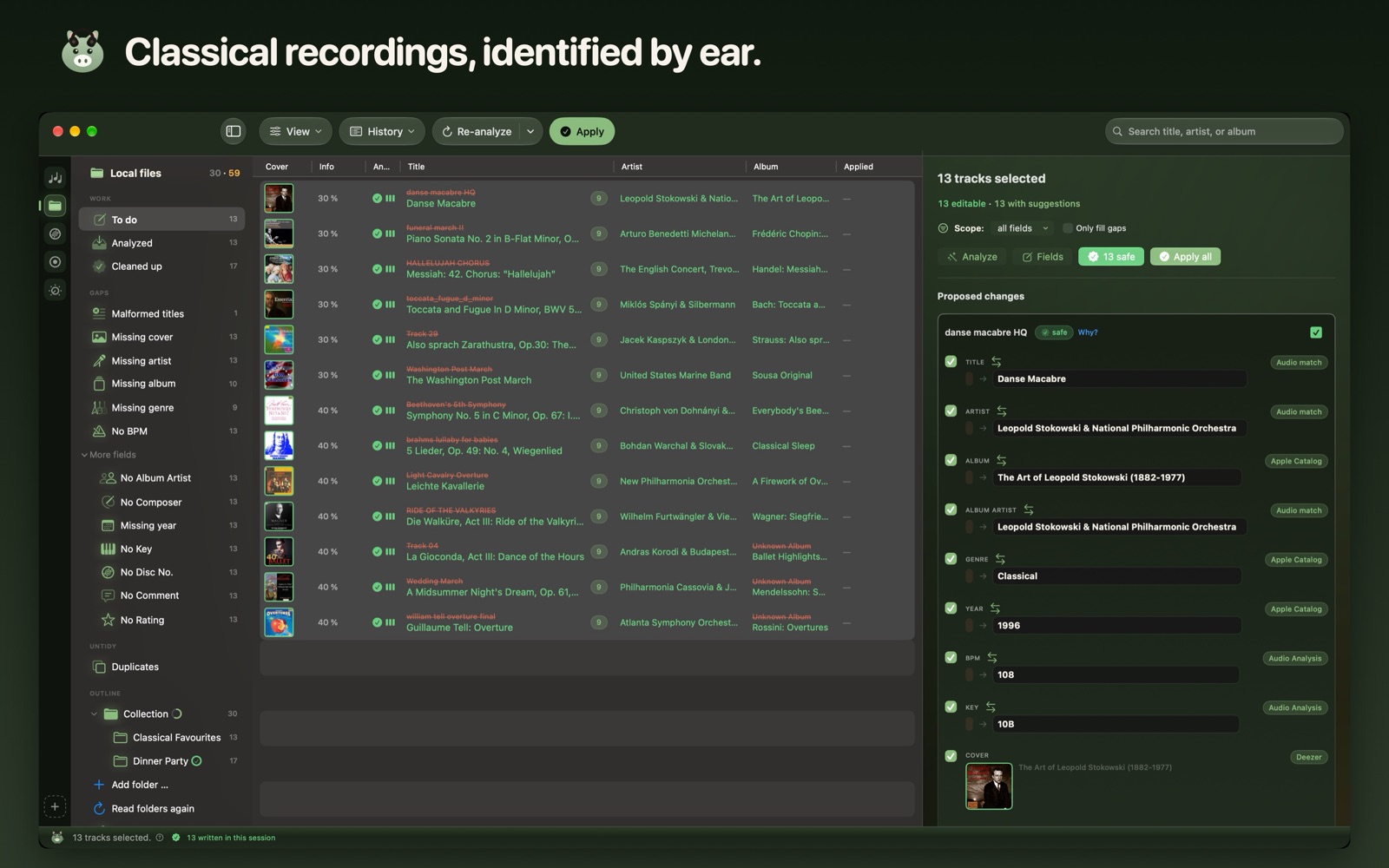Click the Why? link

1088,332
